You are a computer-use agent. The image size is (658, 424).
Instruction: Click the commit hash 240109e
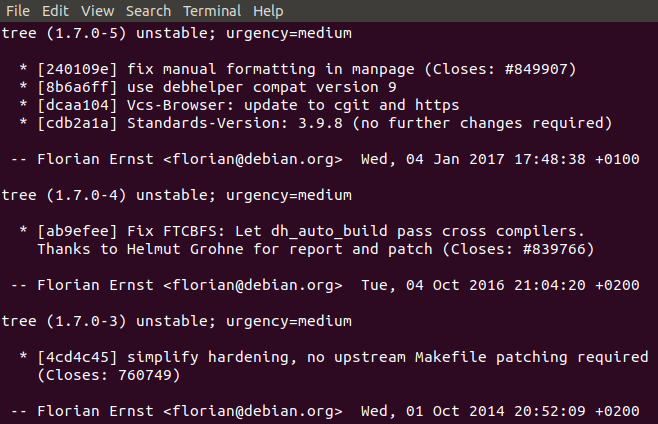(x=77, y=69)
